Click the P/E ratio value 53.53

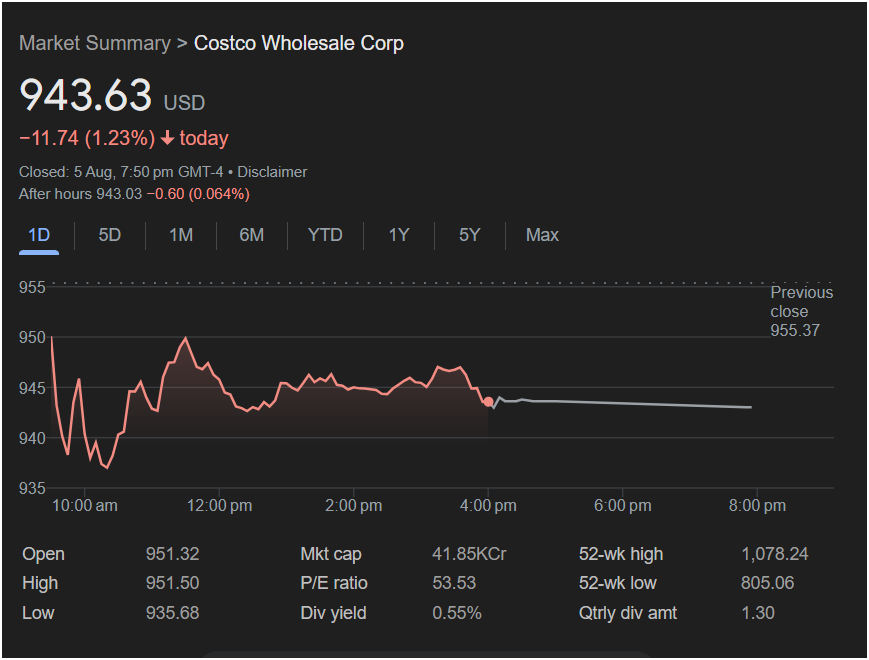[454, 583]
